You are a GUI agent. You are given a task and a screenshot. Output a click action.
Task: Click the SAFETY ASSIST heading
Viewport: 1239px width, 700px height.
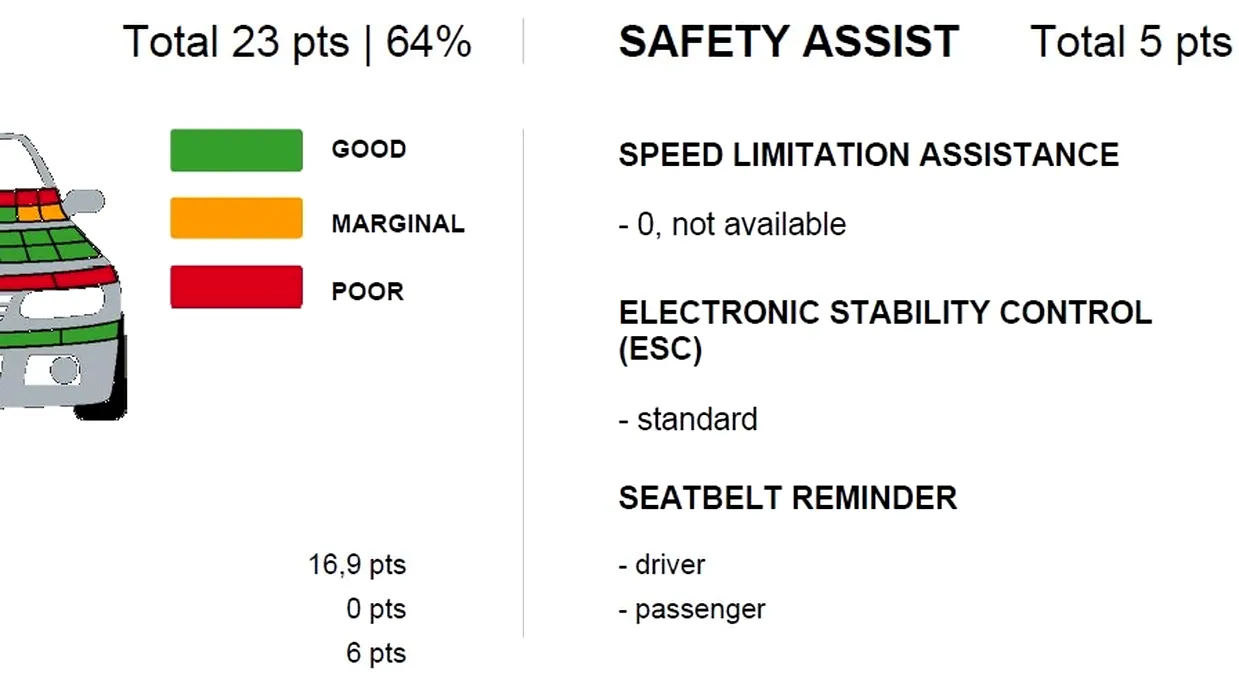[x=789, y=42]
